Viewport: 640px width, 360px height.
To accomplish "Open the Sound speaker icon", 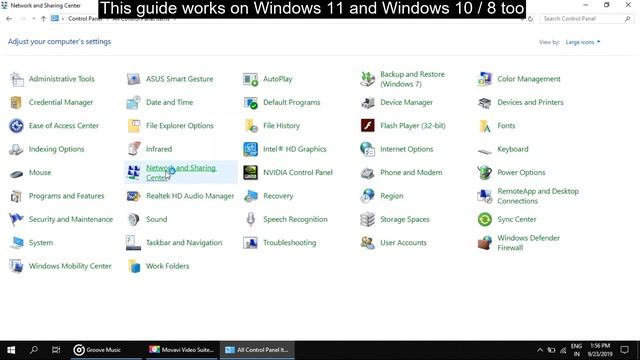I will click(x=134, y=220).
